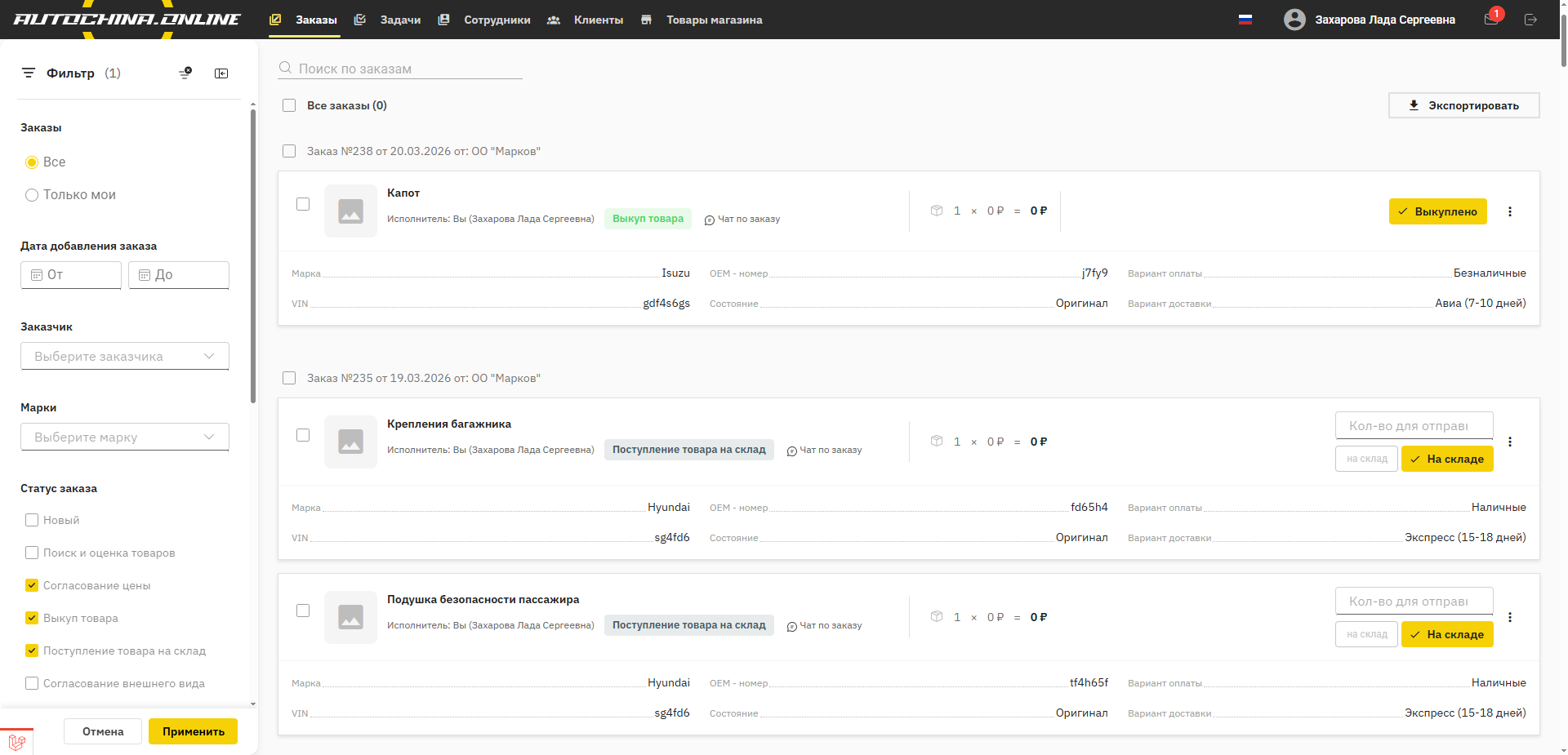Screen dimensions: 1568x755
Task: Focus Кол-во для отправки field for Подушка безопасности
Action: [x=1414, y=601]
